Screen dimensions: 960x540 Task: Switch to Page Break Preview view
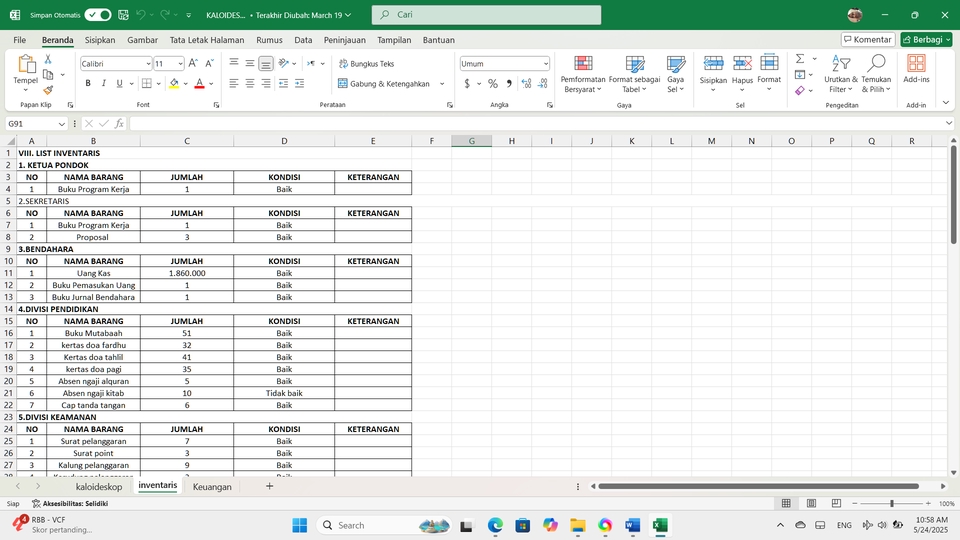[x=836, y=503]
